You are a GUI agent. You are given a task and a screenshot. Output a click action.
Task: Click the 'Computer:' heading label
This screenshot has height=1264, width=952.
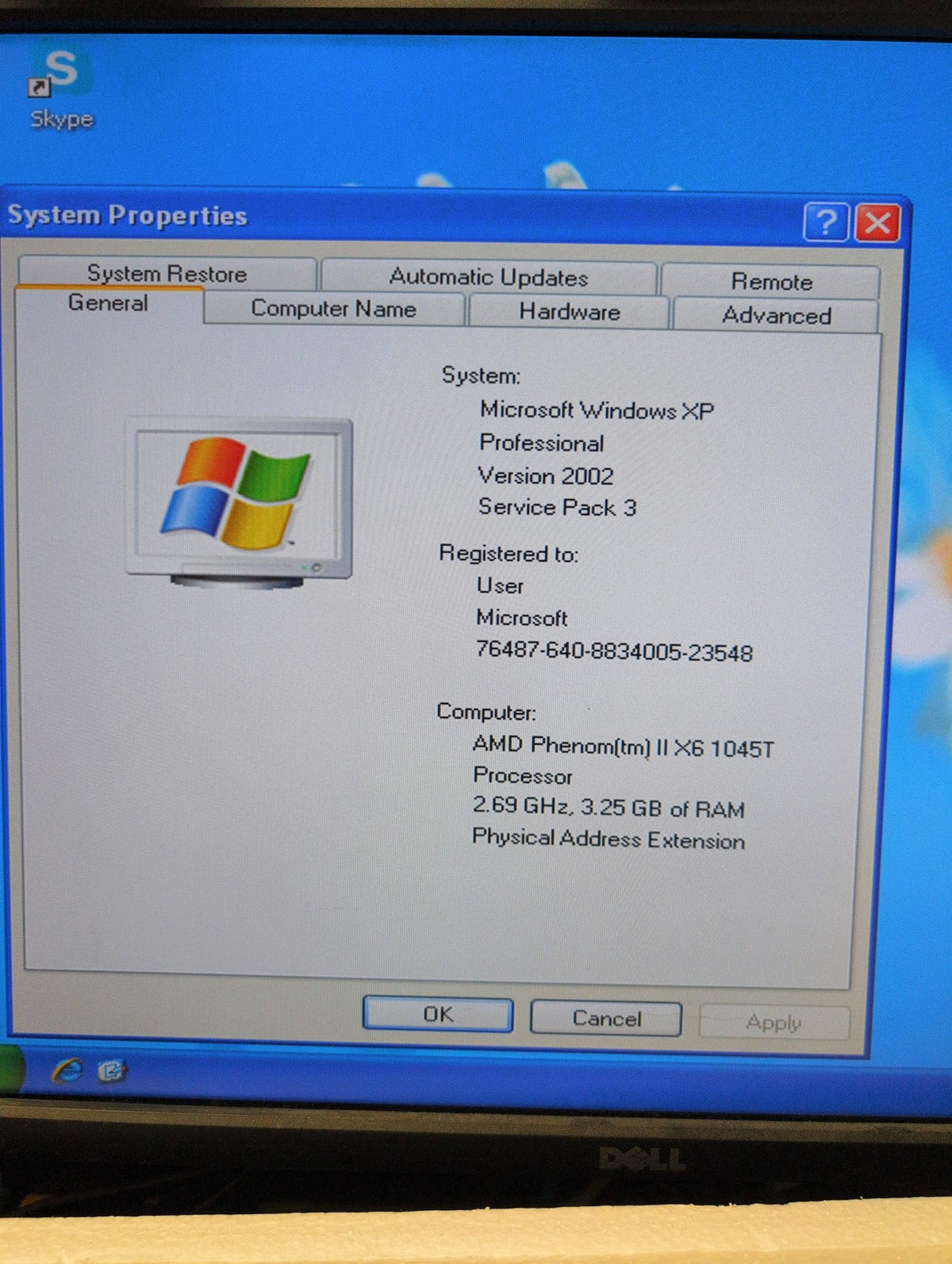point(486,711)
